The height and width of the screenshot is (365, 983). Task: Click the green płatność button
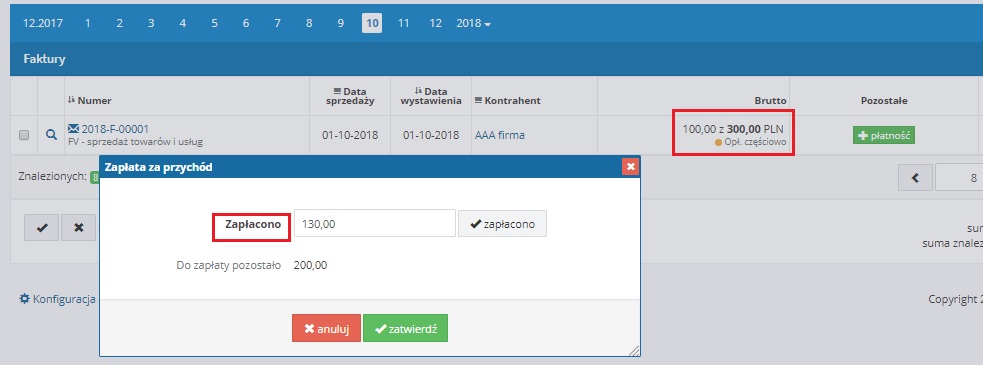[883, 135]
